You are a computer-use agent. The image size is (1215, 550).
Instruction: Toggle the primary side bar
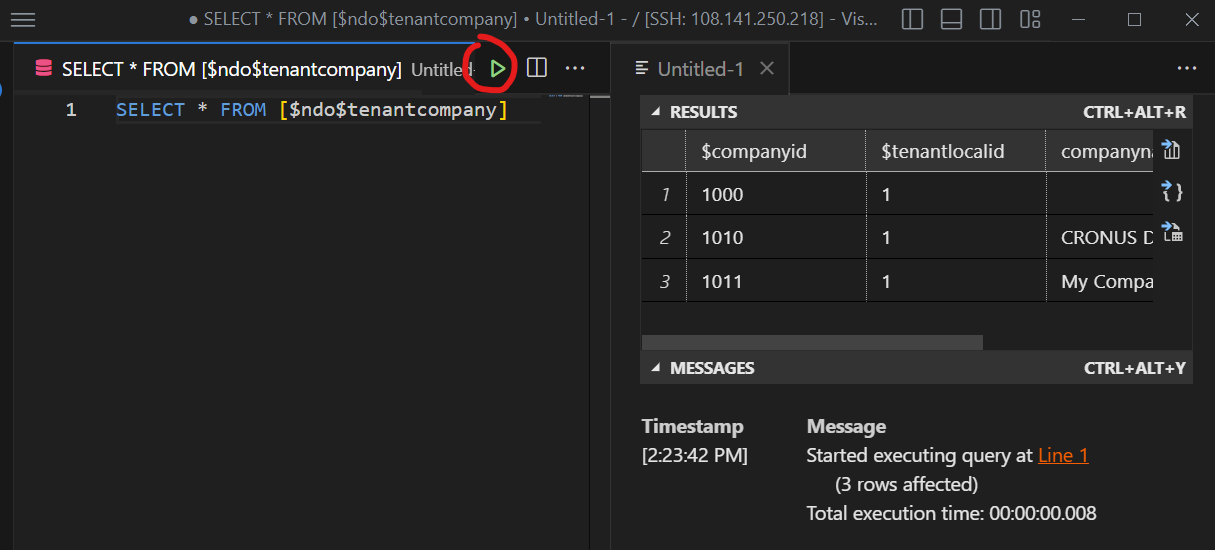[x=912, y=20]
